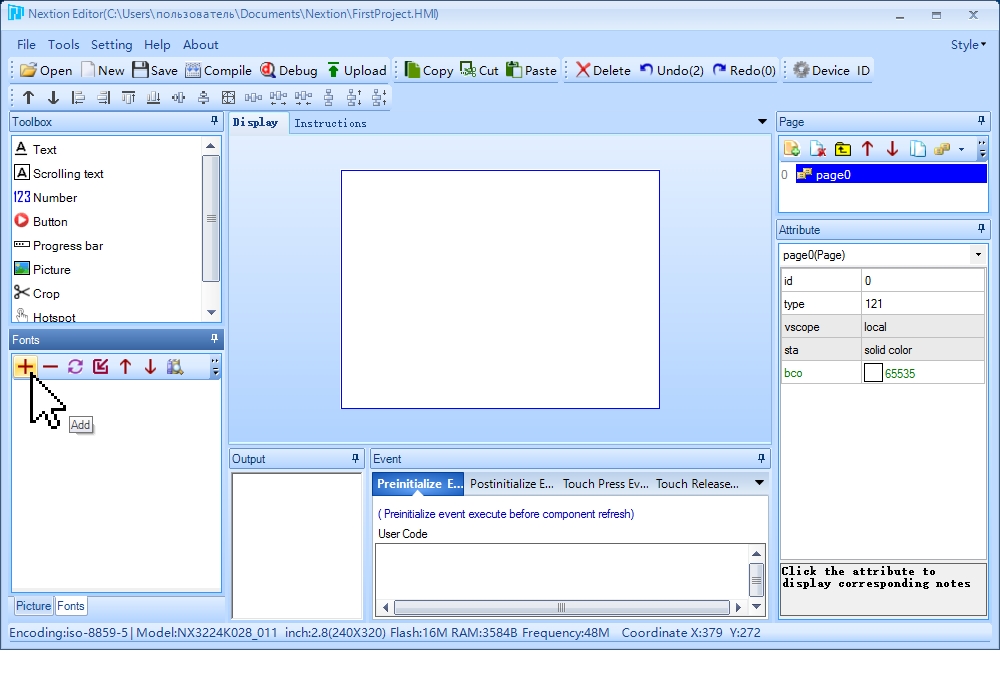Image resolution: width=1000 pixels, height=685 pixels.
Task: Expand the Page toolbar overflow options
Action: pos(982,149)
